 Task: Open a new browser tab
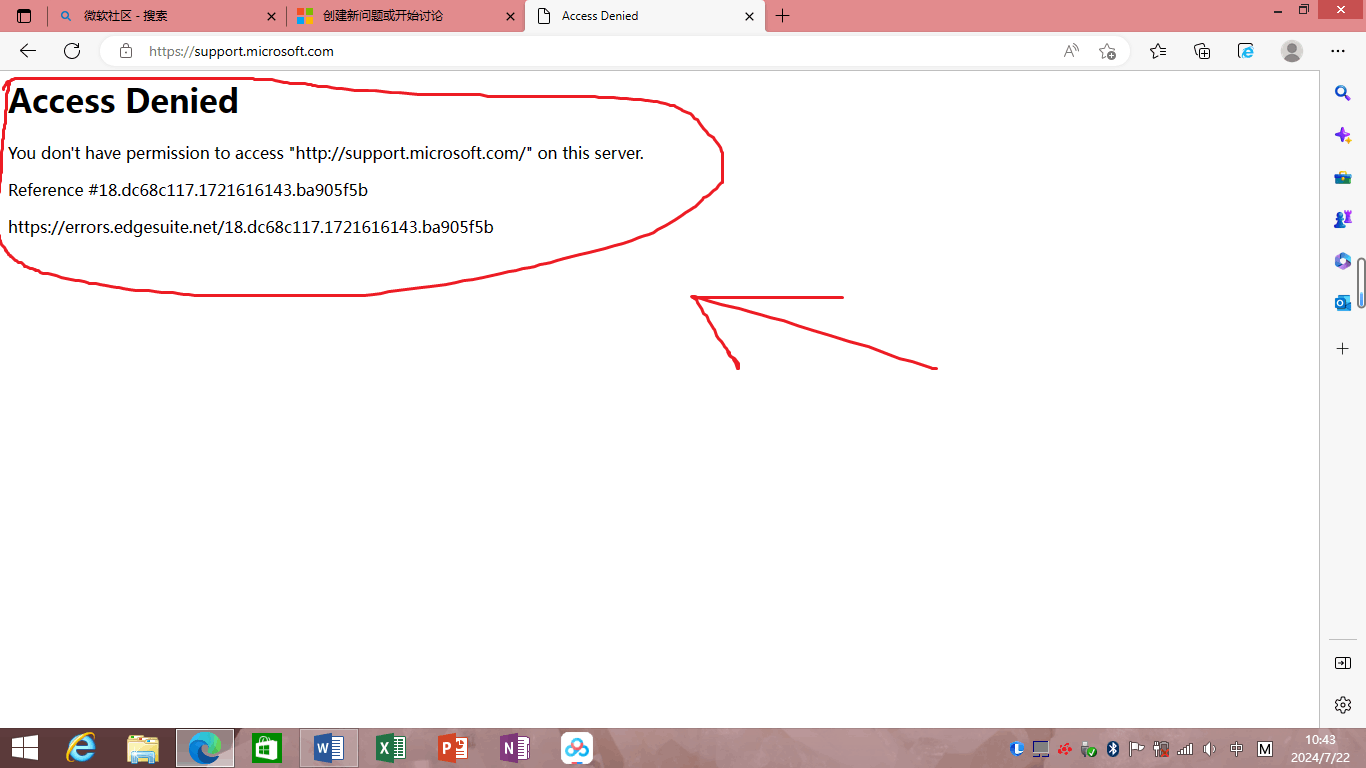coord(783,16)
